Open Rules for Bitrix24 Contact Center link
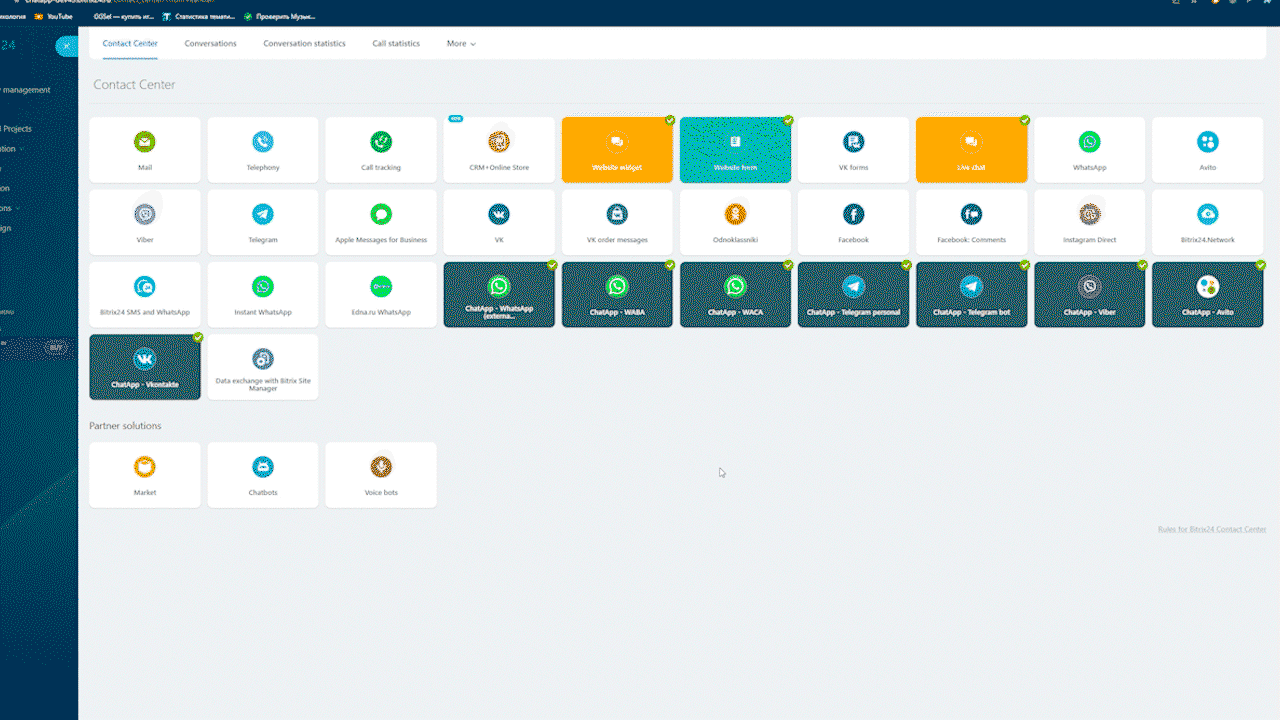The width and height of the screenshot is (1280, 720). point(1212,529)
